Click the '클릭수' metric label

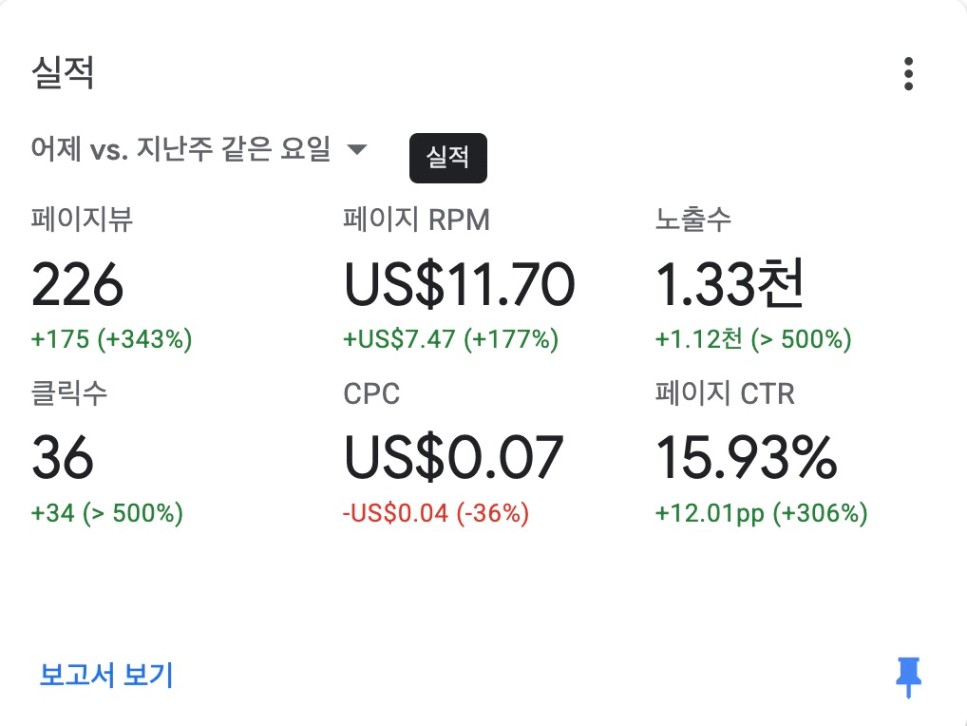69,393
